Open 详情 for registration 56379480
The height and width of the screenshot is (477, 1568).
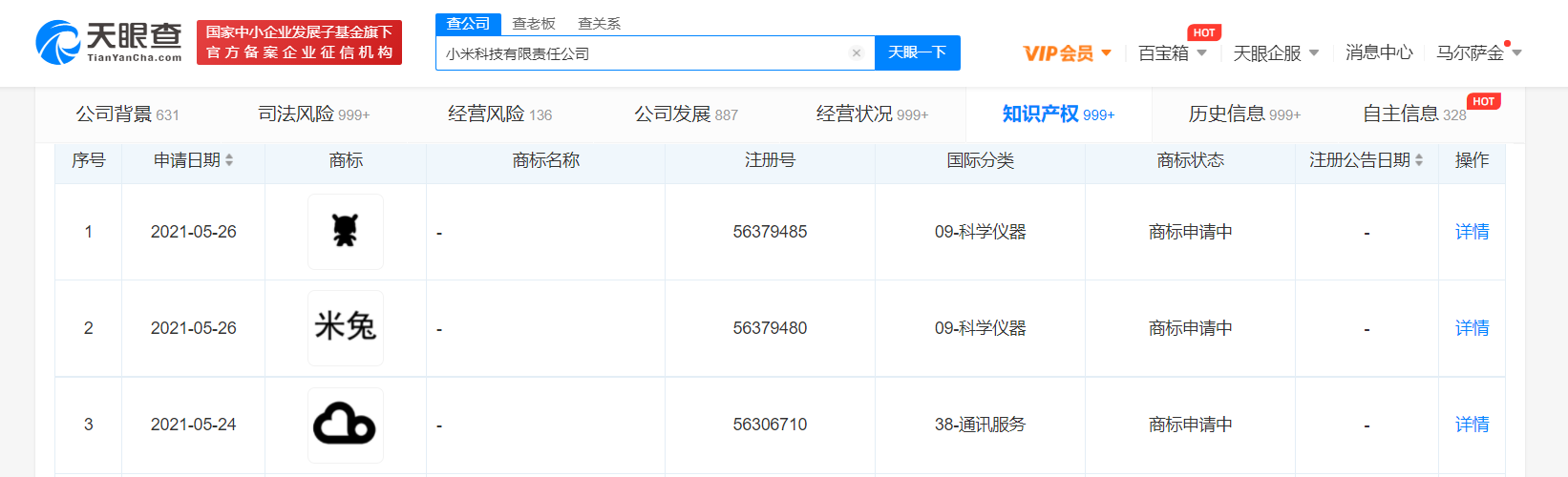tap(1472, 328)
